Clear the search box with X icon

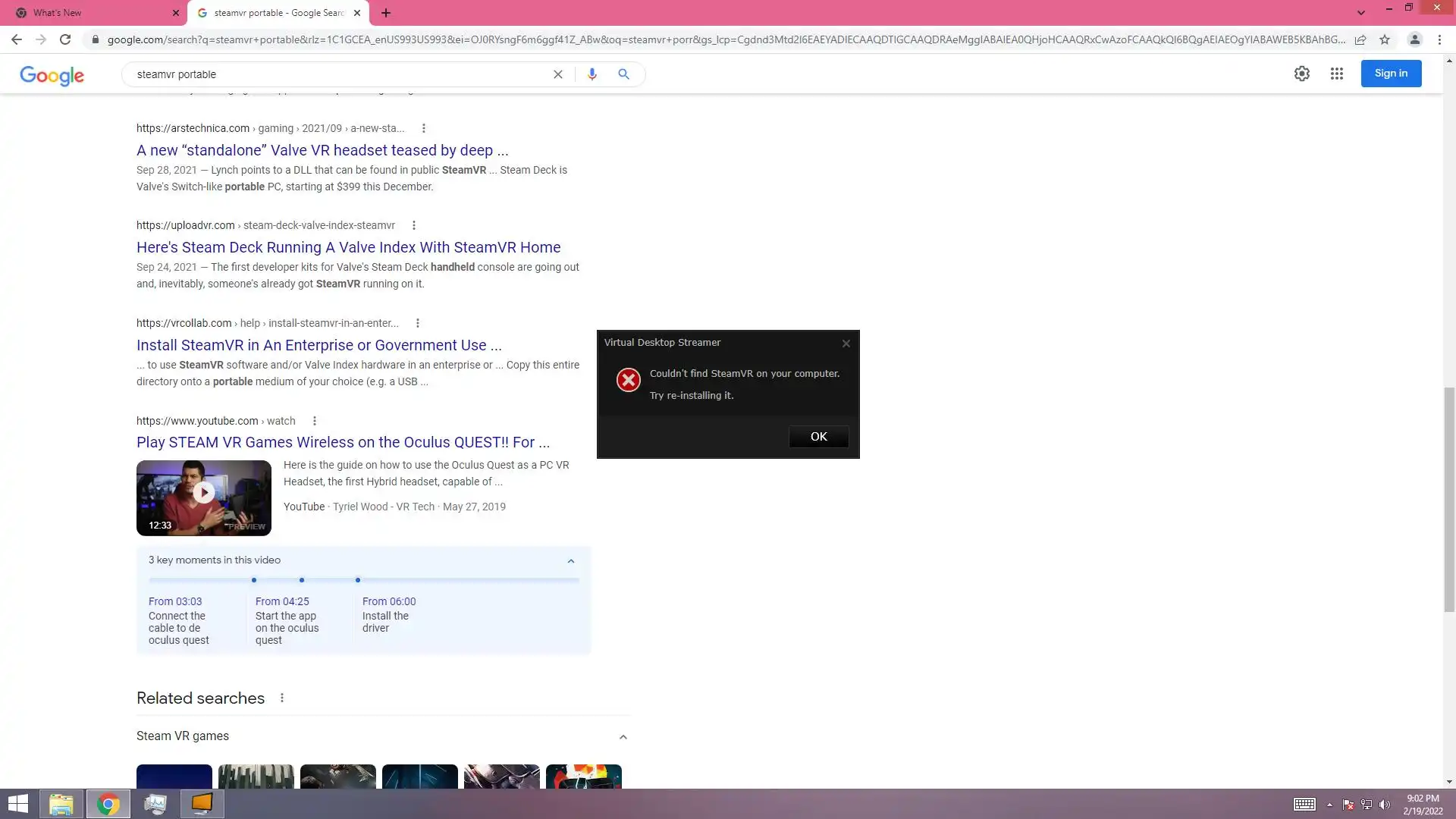[x=558, y=74]
